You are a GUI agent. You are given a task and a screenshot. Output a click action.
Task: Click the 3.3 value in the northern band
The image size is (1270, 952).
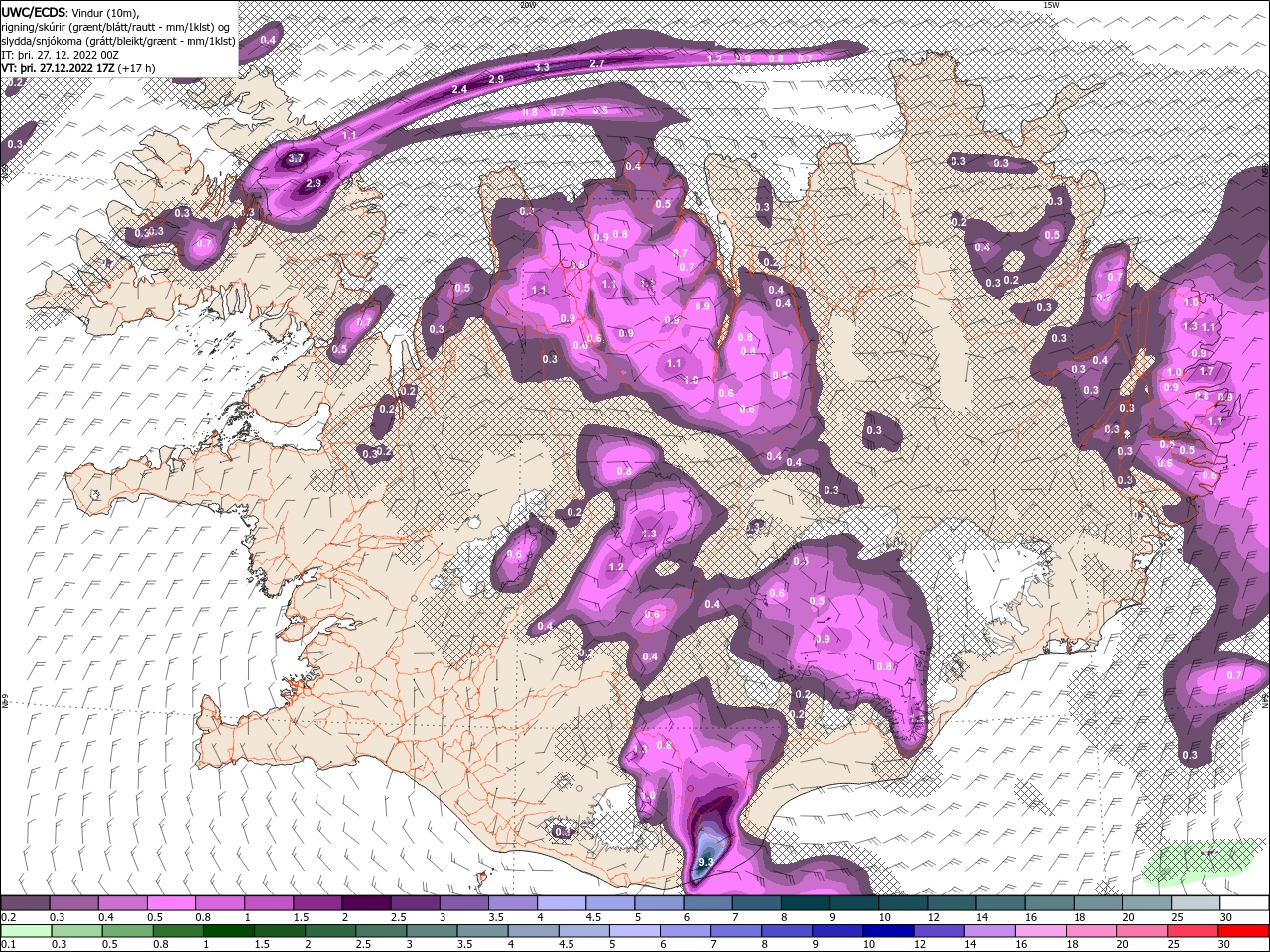click(x=542, y=67)
